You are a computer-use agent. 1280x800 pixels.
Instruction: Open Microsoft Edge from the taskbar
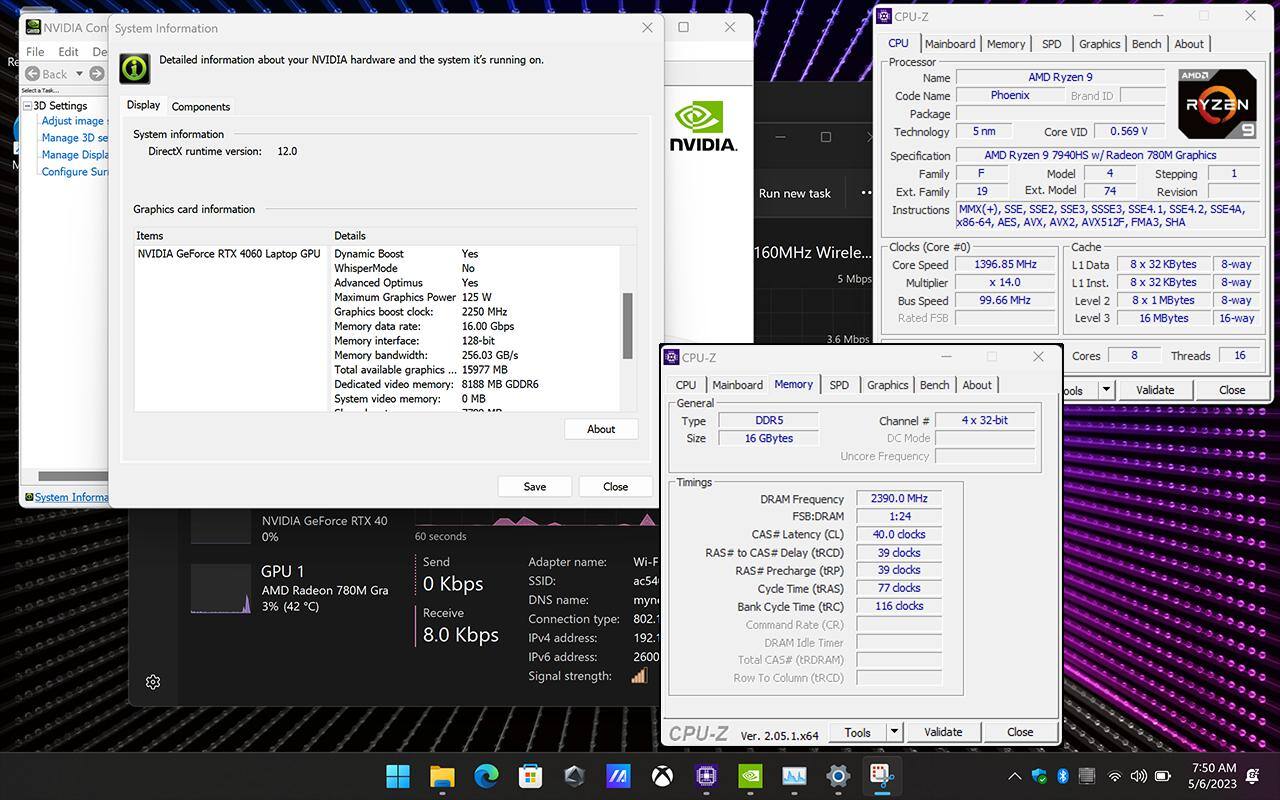486,776
